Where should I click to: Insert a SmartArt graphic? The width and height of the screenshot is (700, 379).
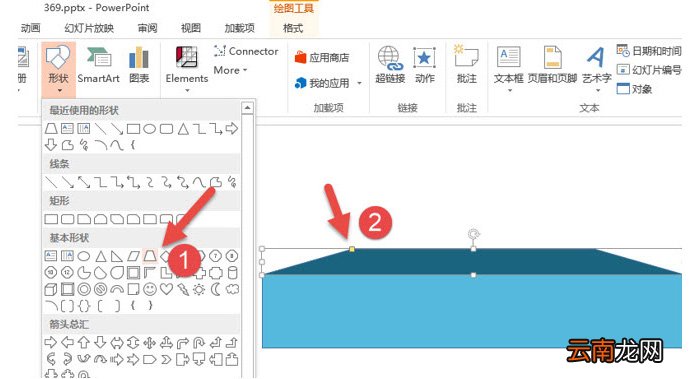click(x=98, y=65)
